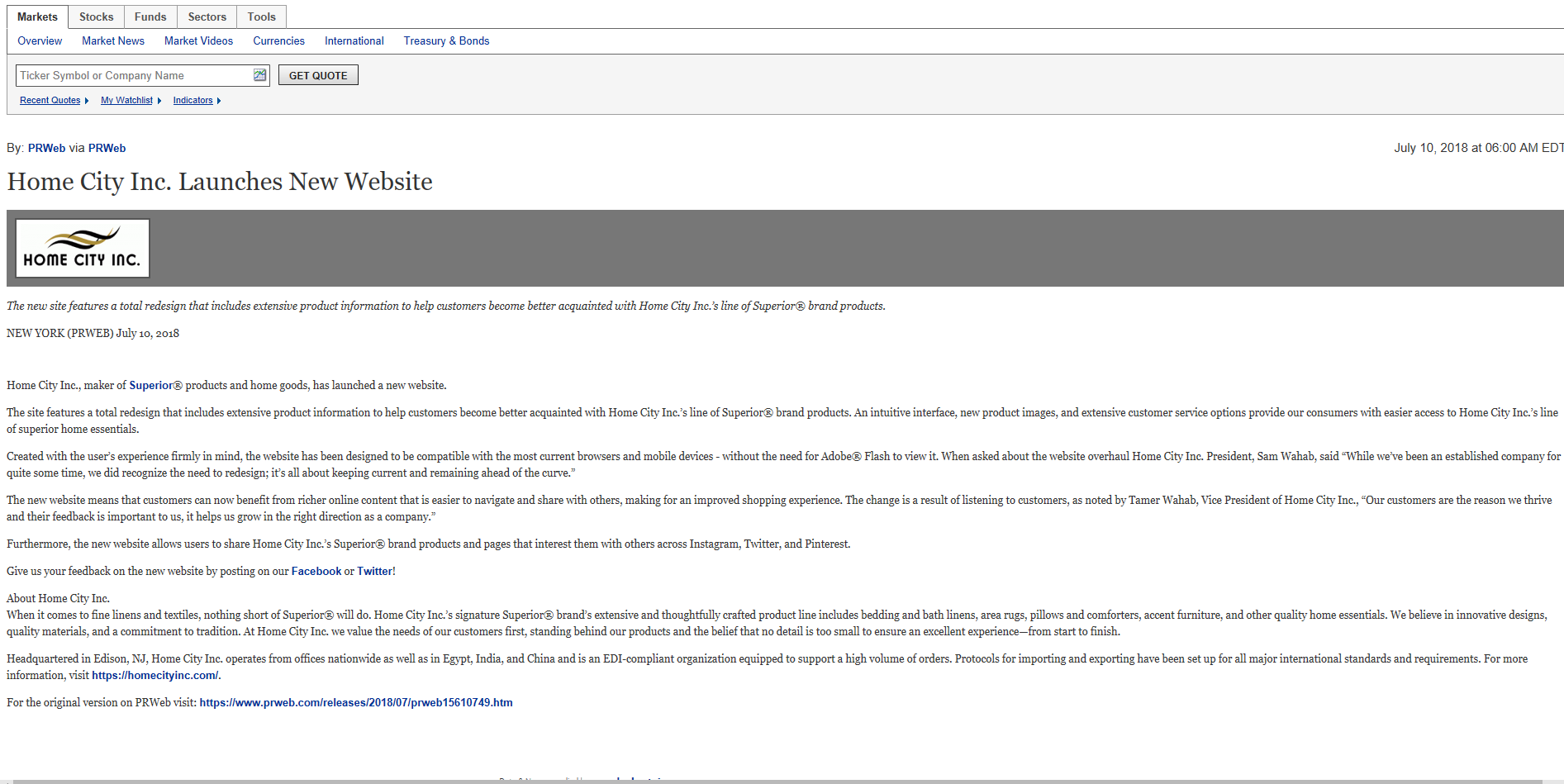Expand the My Watchlist dropdown
1564x784 pixels.
tap(130, 101)
